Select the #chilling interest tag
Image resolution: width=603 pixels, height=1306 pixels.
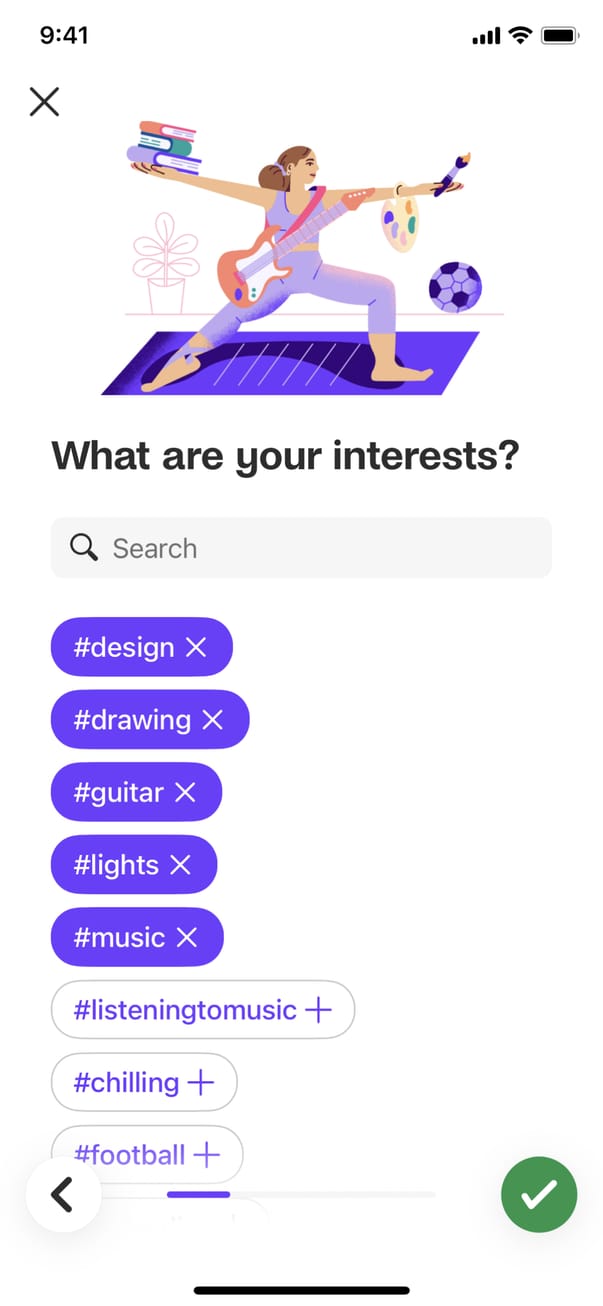(x=127, y=1083)
